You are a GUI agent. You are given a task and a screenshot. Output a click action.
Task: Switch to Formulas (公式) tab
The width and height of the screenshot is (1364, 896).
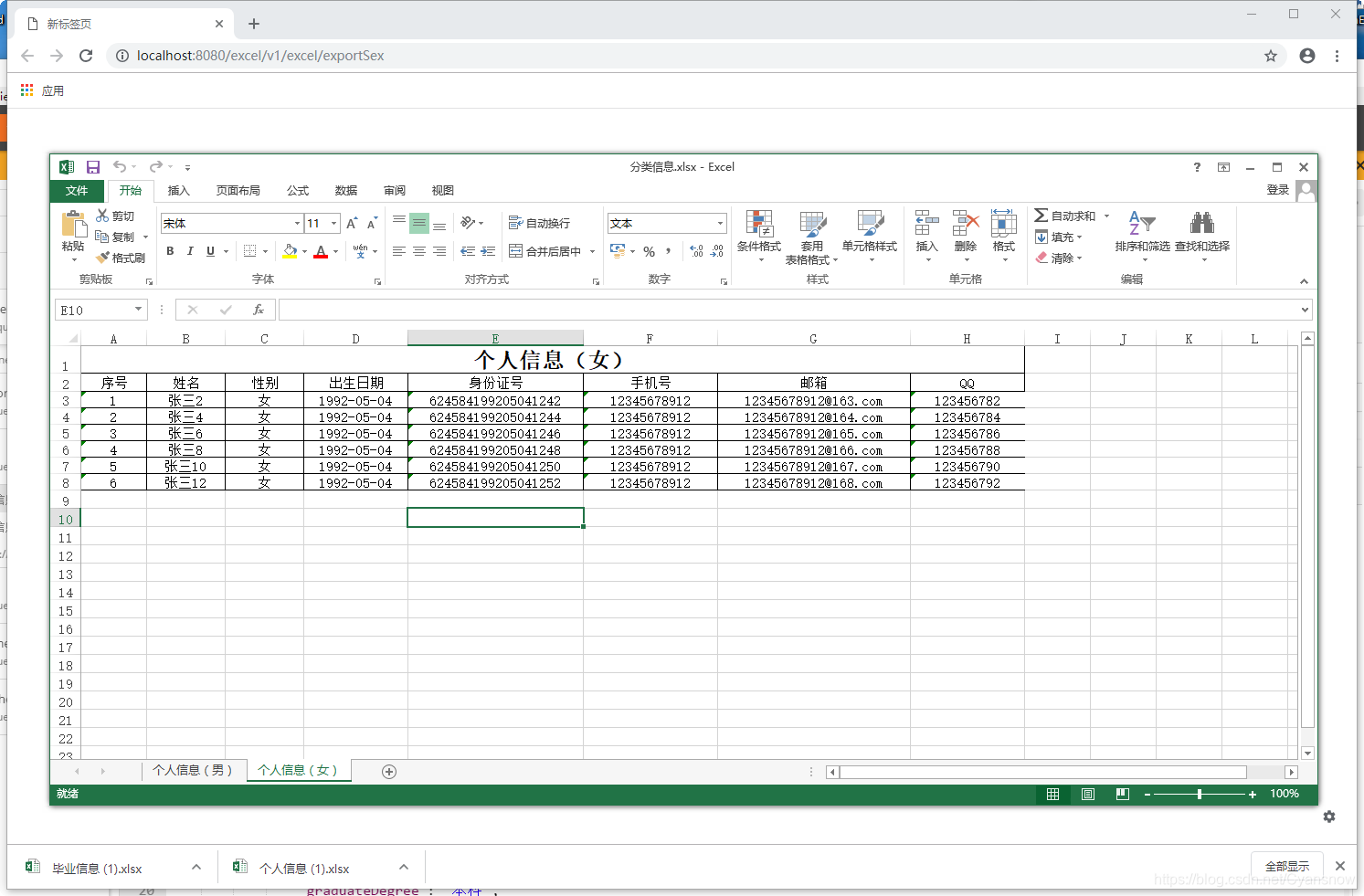coord(298,190)
